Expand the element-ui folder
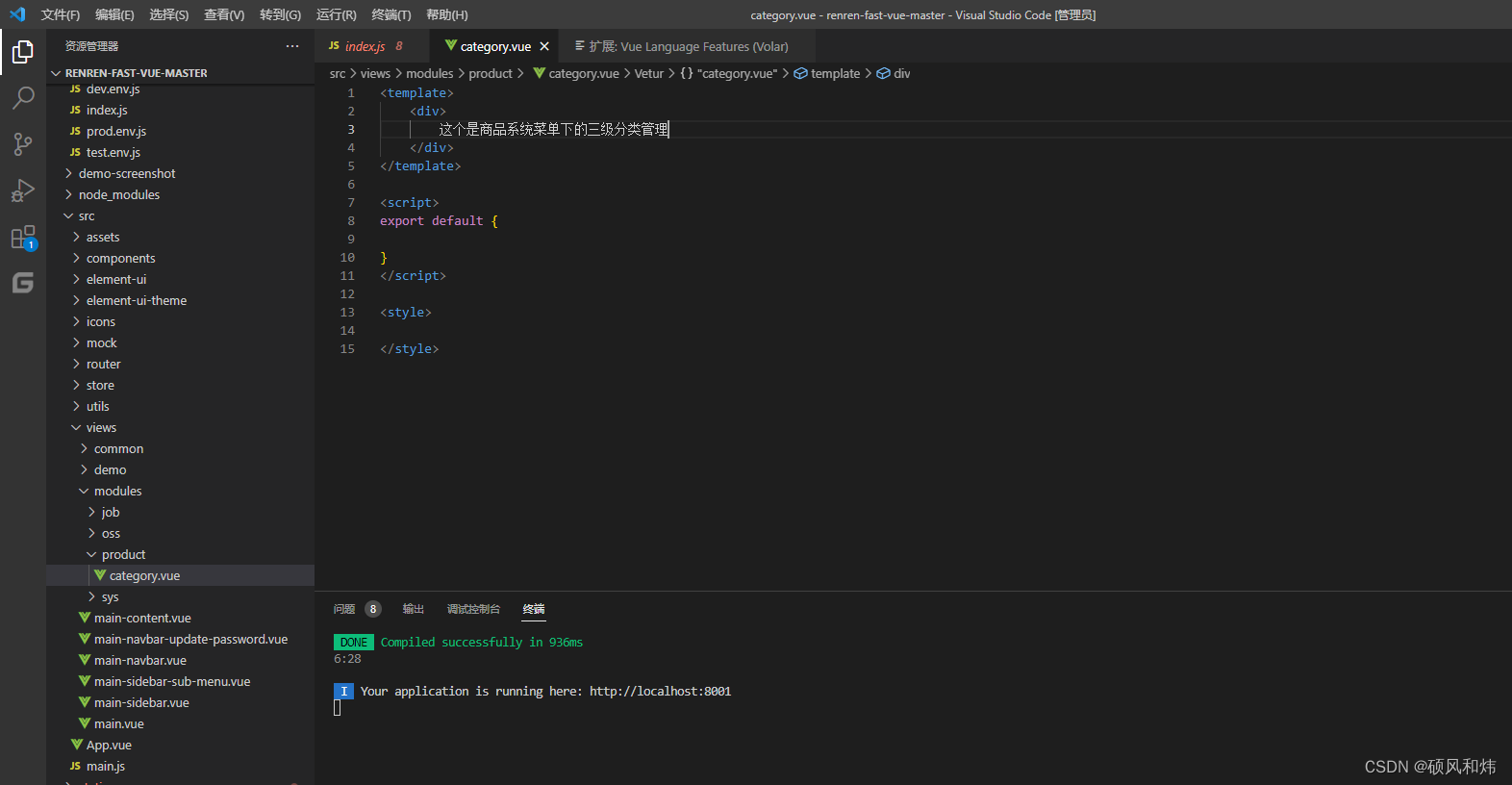Image resolution: width=1512 pixels, height=785 pixels. coord(181,279)
